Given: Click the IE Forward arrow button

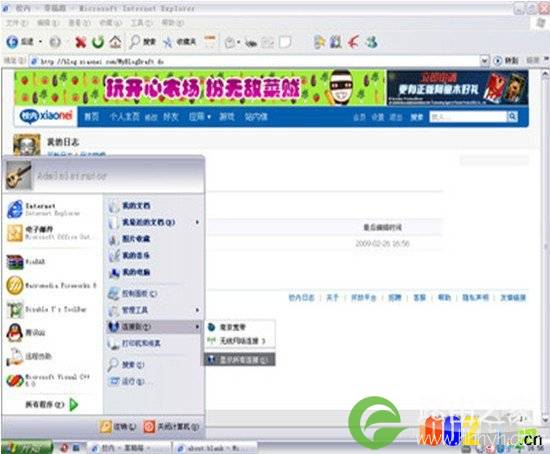Looking at the screenshot, I should click(55, 42).
